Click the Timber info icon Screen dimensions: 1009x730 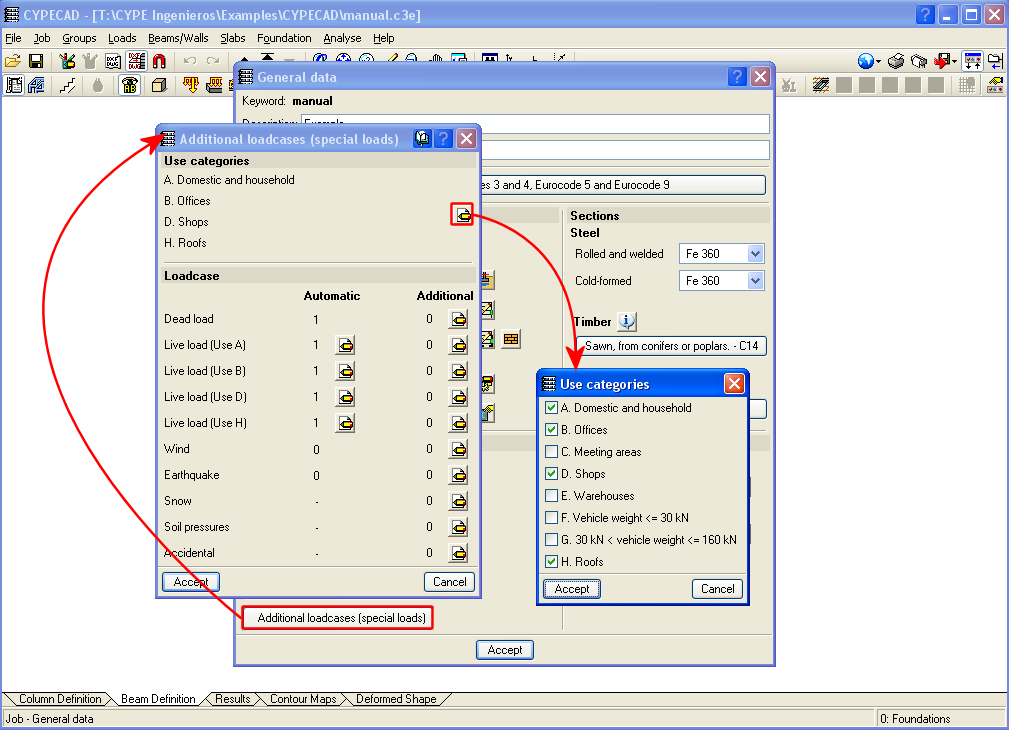point(627,321)
